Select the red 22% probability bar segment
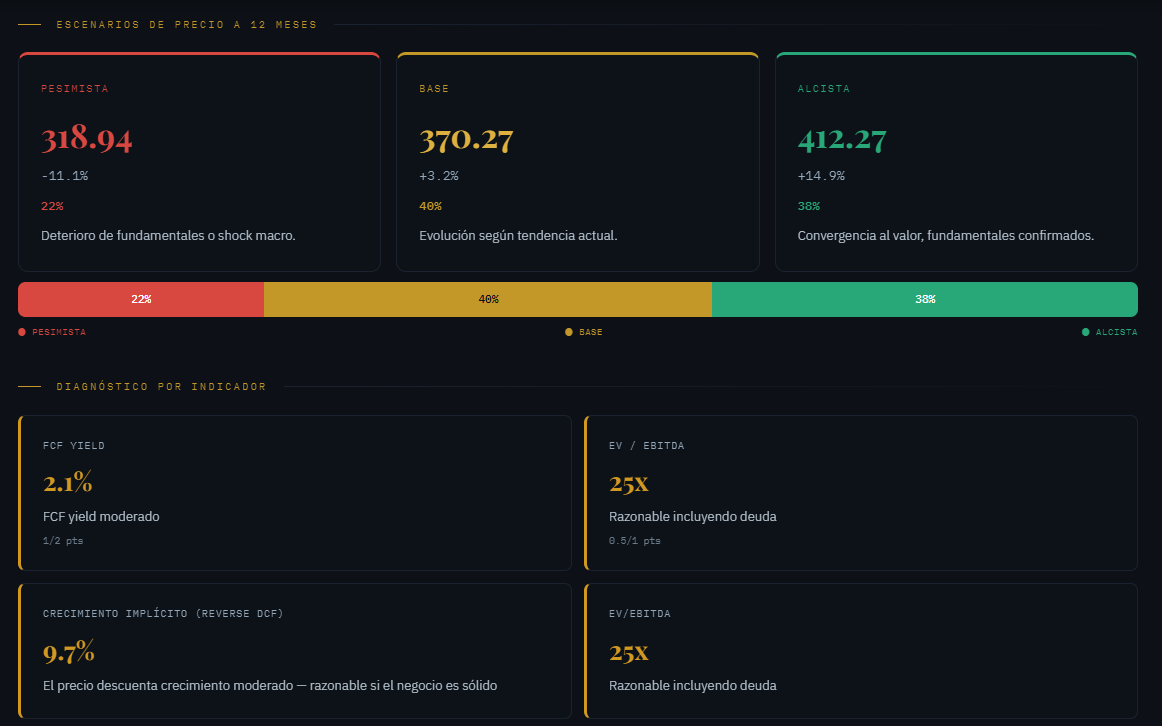The image size is (1162, 726). (x=141, y=299)
